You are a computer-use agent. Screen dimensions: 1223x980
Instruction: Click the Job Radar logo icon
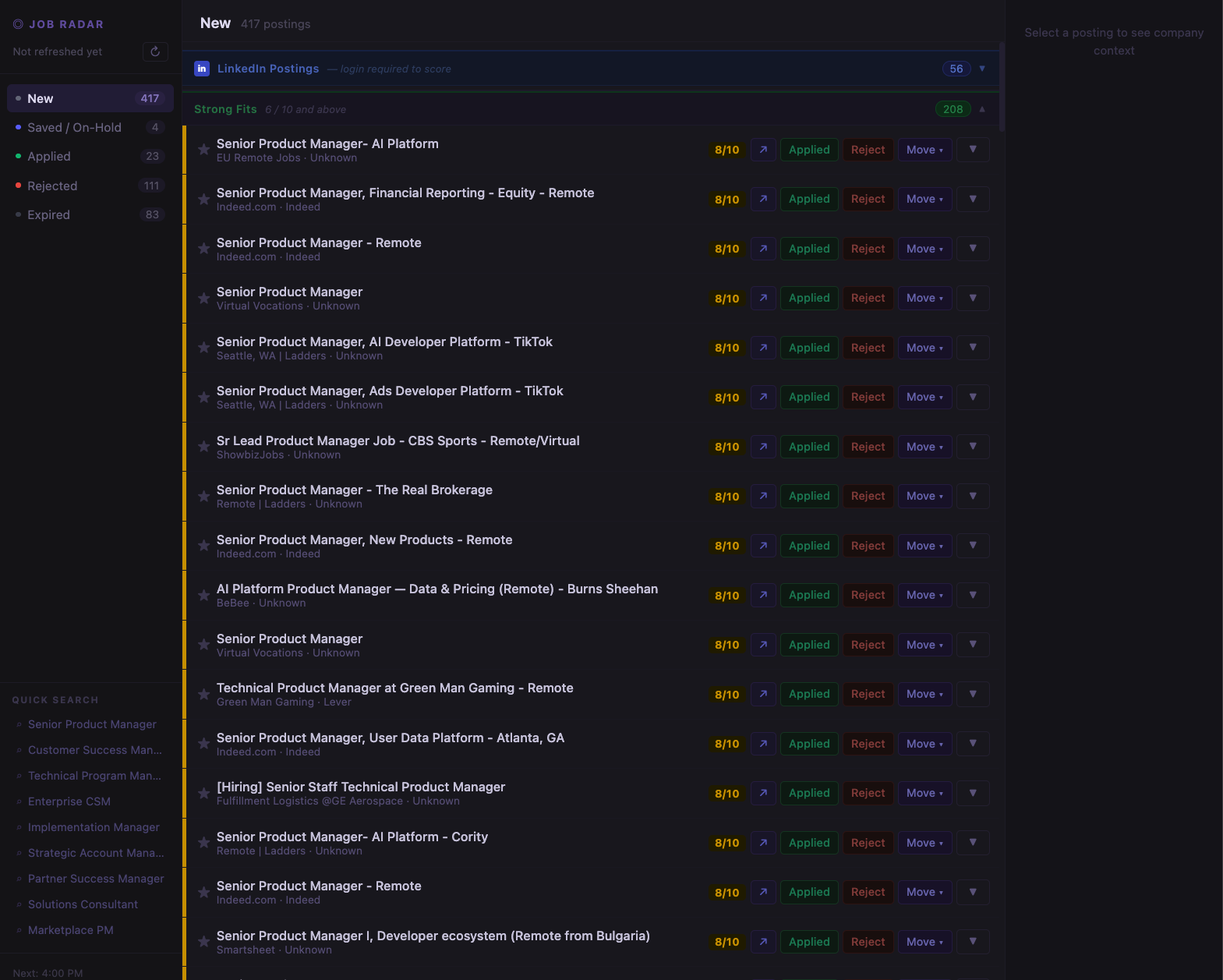[x=18, y=24]
